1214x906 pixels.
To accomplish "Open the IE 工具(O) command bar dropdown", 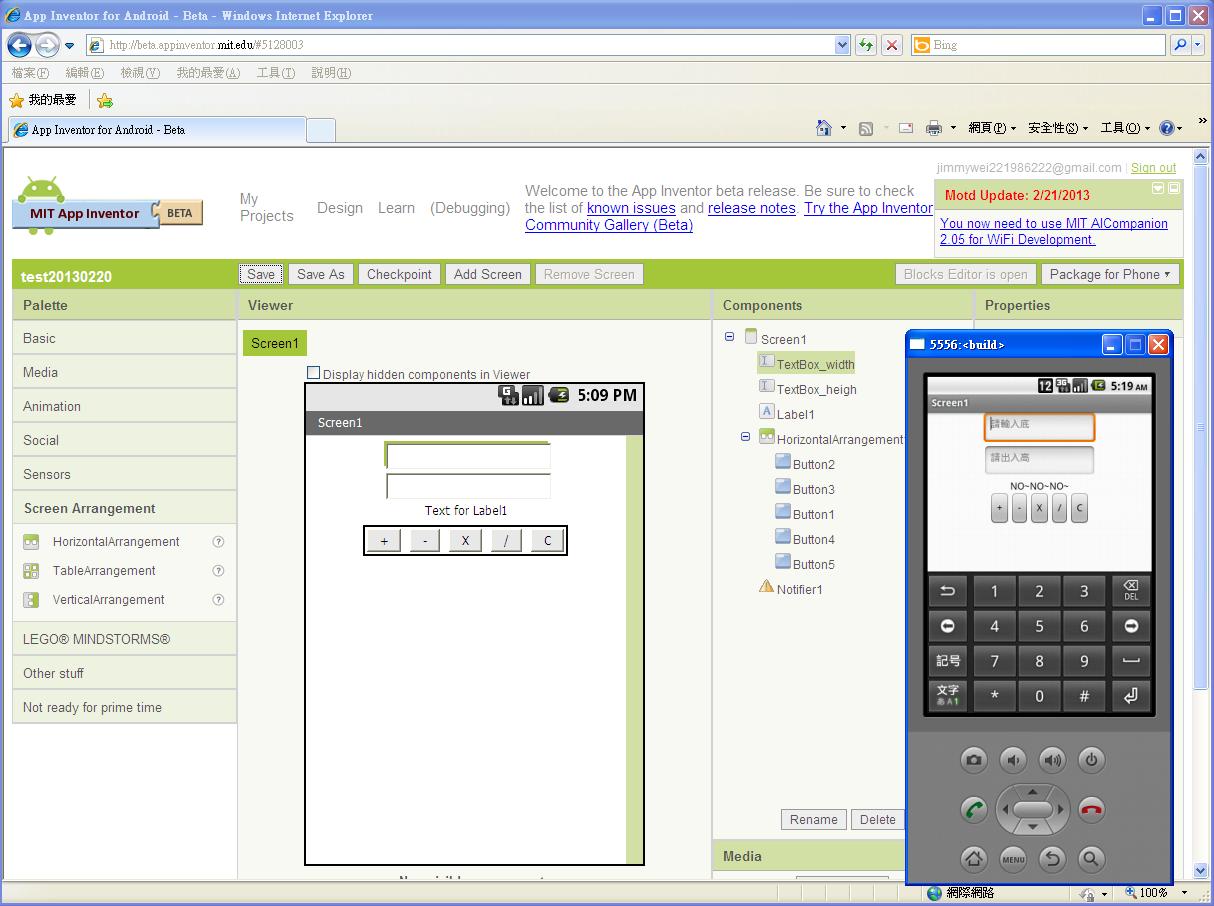I will pos(1124,128).
